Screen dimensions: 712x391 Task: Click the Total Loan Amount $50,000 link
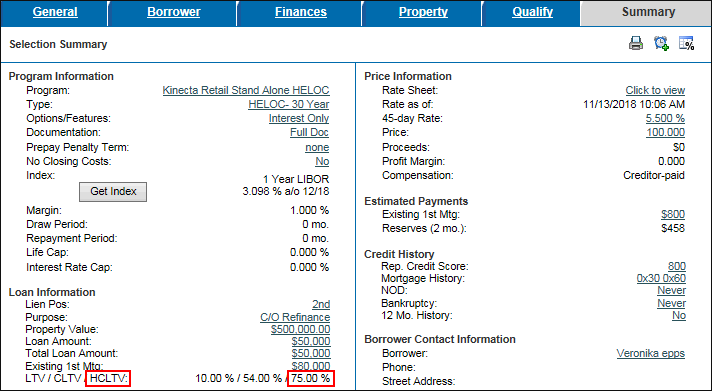(311, 353)
